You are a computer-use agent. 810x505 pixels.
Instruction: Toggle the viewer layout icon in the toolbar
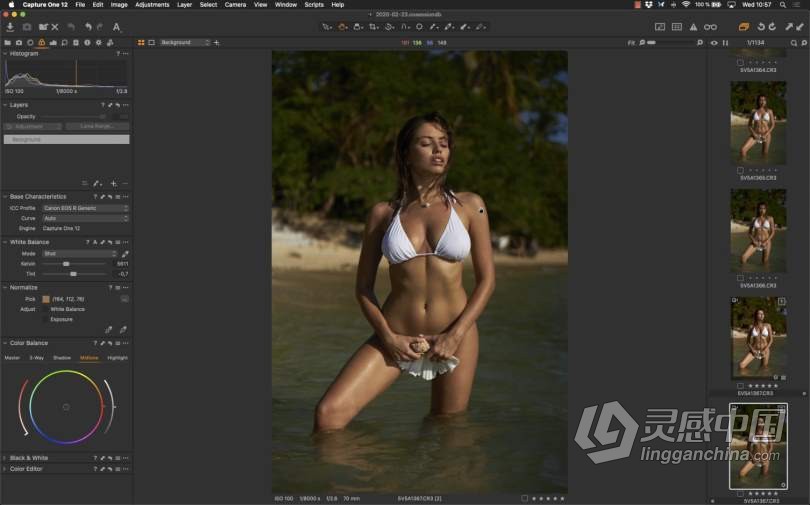pyautogui.click(x=660, y=27)
